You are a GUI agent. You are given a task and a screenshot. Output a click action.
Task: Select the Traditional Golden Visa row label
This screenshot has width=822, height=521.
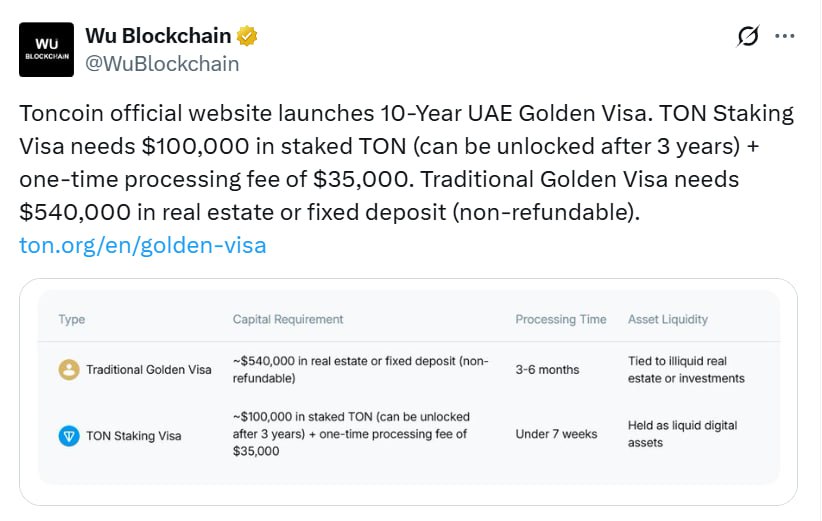click(x=149, y=369)
